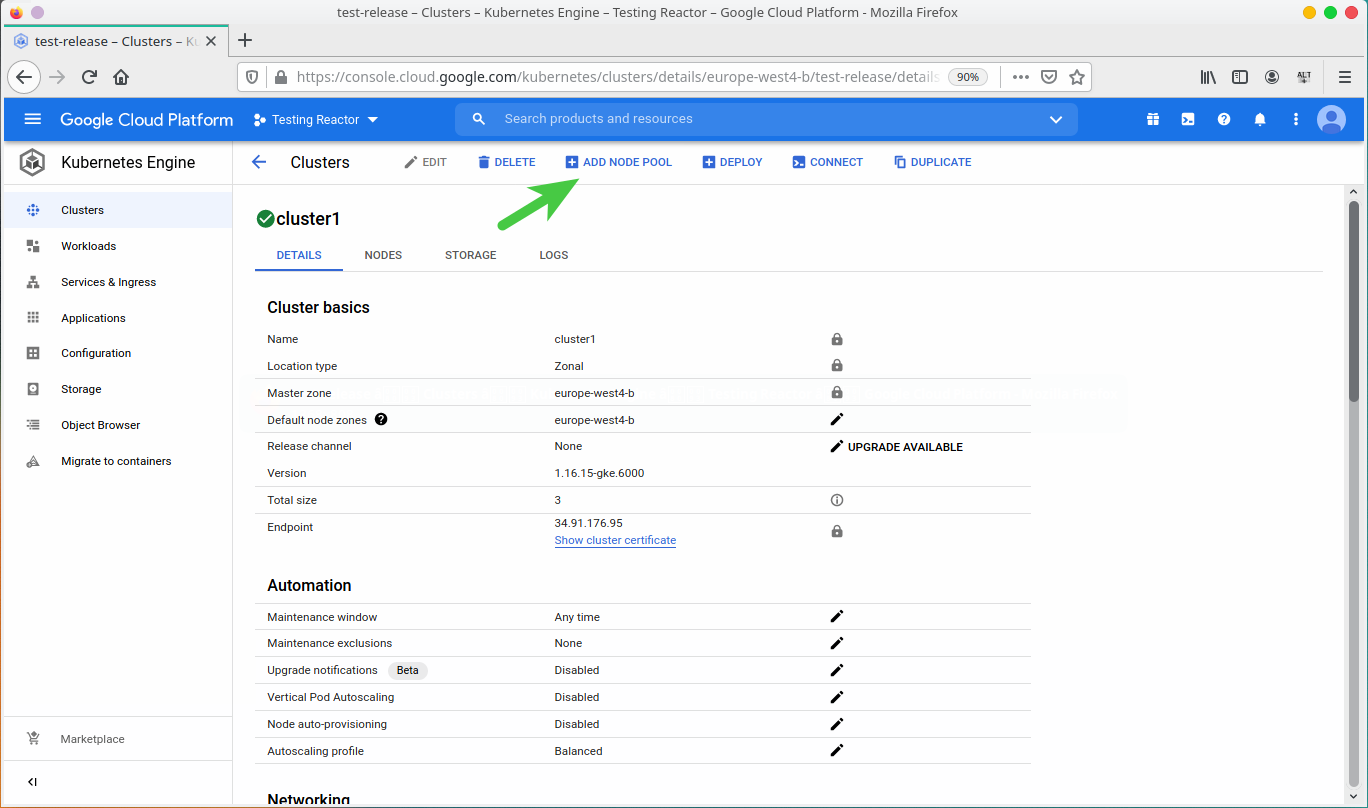Switch to the NODES tab
Image resolution: width=1368 pixels, height=808 pixels.
point(383,255)
